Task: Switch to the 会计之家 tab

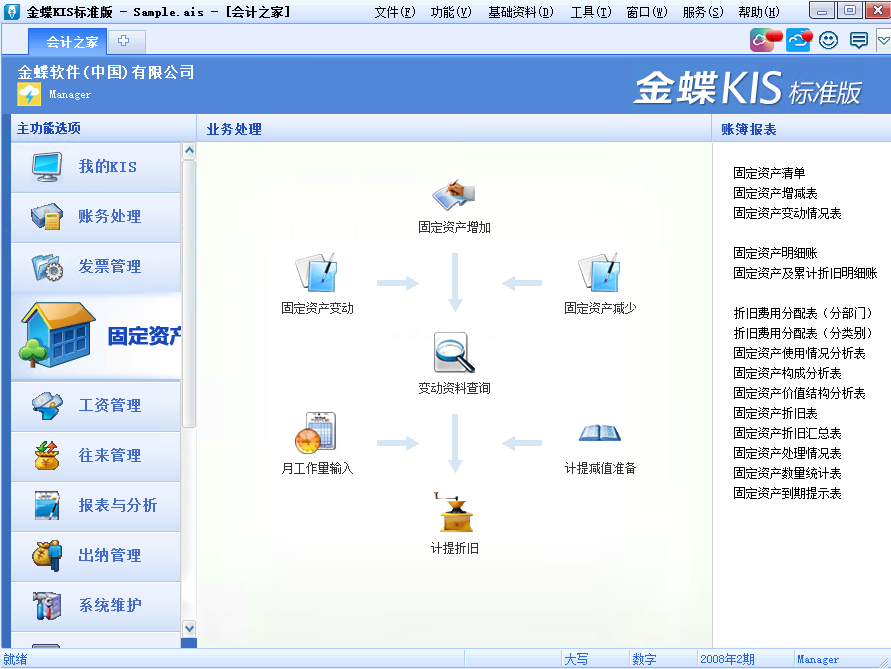Action: pos(67,41)
